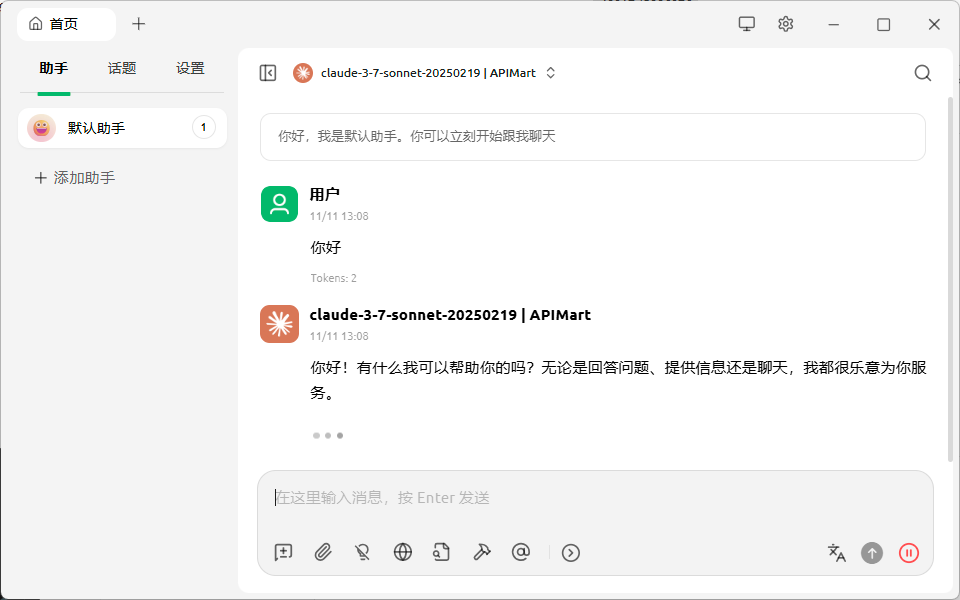Click the monitor display icon in title bar
The image size is (960, 600).
pos(746,24)
